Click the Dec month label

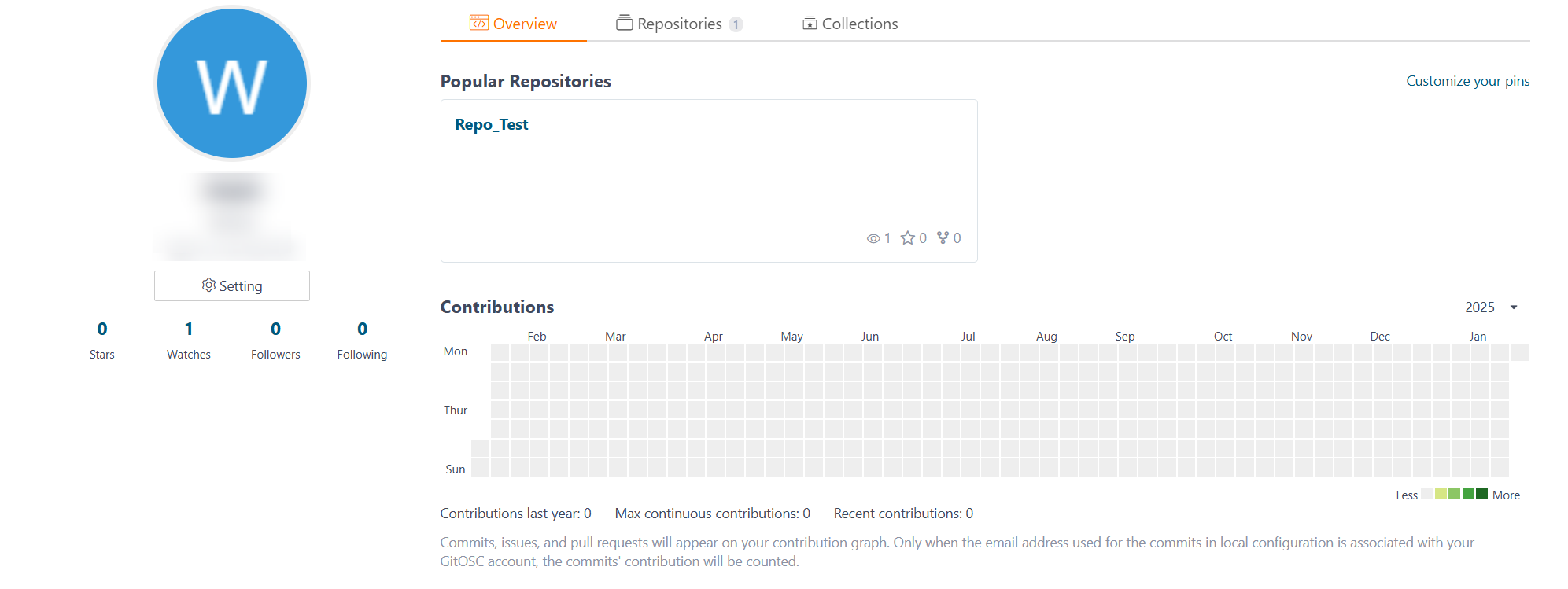(1380, 337)
